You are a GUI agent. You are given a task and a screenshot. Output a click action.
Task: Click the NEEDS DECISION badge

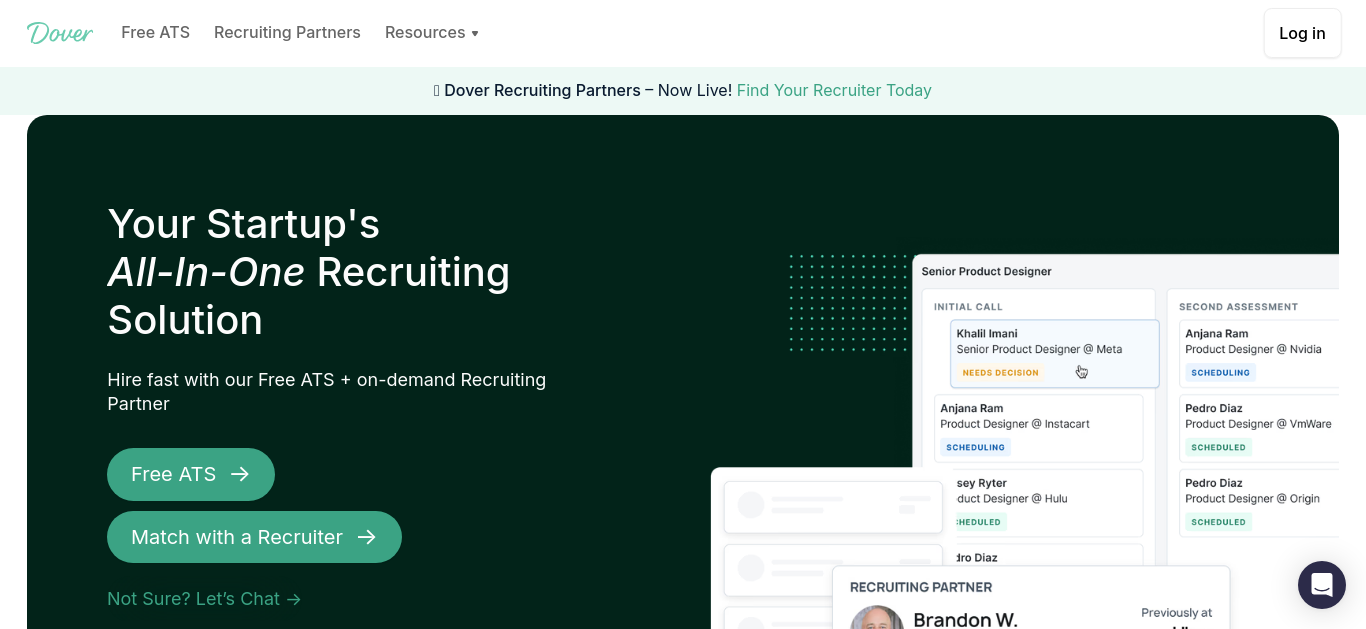click(x=1000, y=373)
